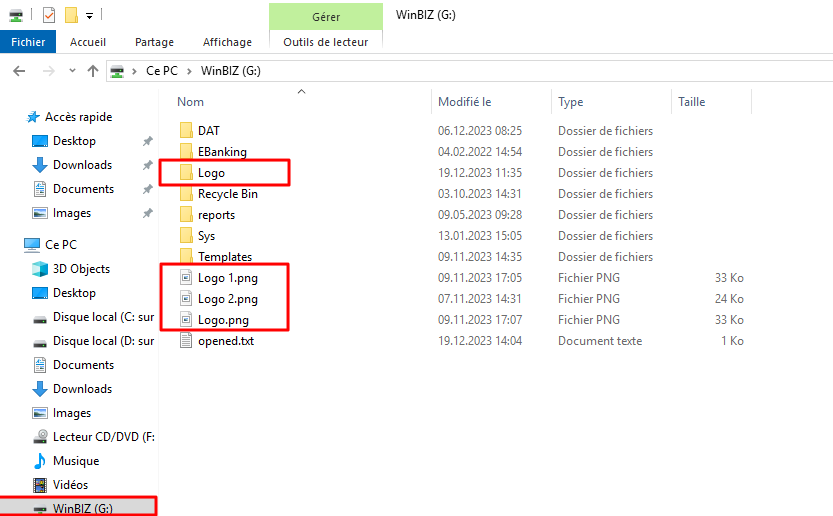Click Ce PC in the address breadcrumb

(x=162, y=71)
